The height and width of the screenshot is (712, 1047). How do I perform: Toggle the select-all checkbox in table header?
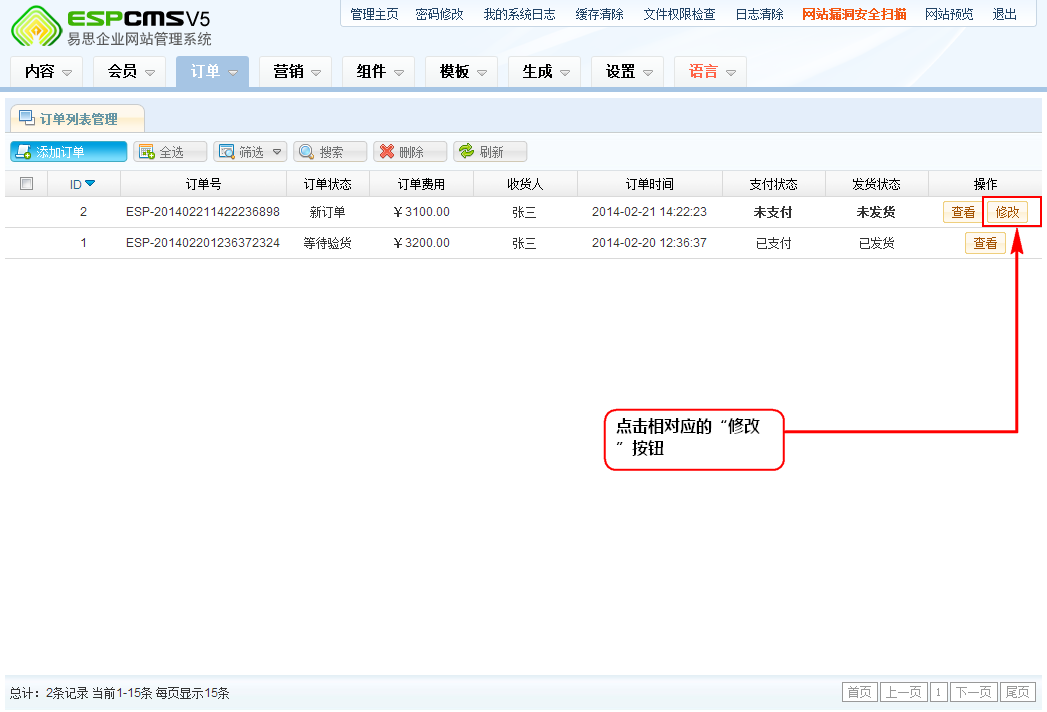[27, 184]
